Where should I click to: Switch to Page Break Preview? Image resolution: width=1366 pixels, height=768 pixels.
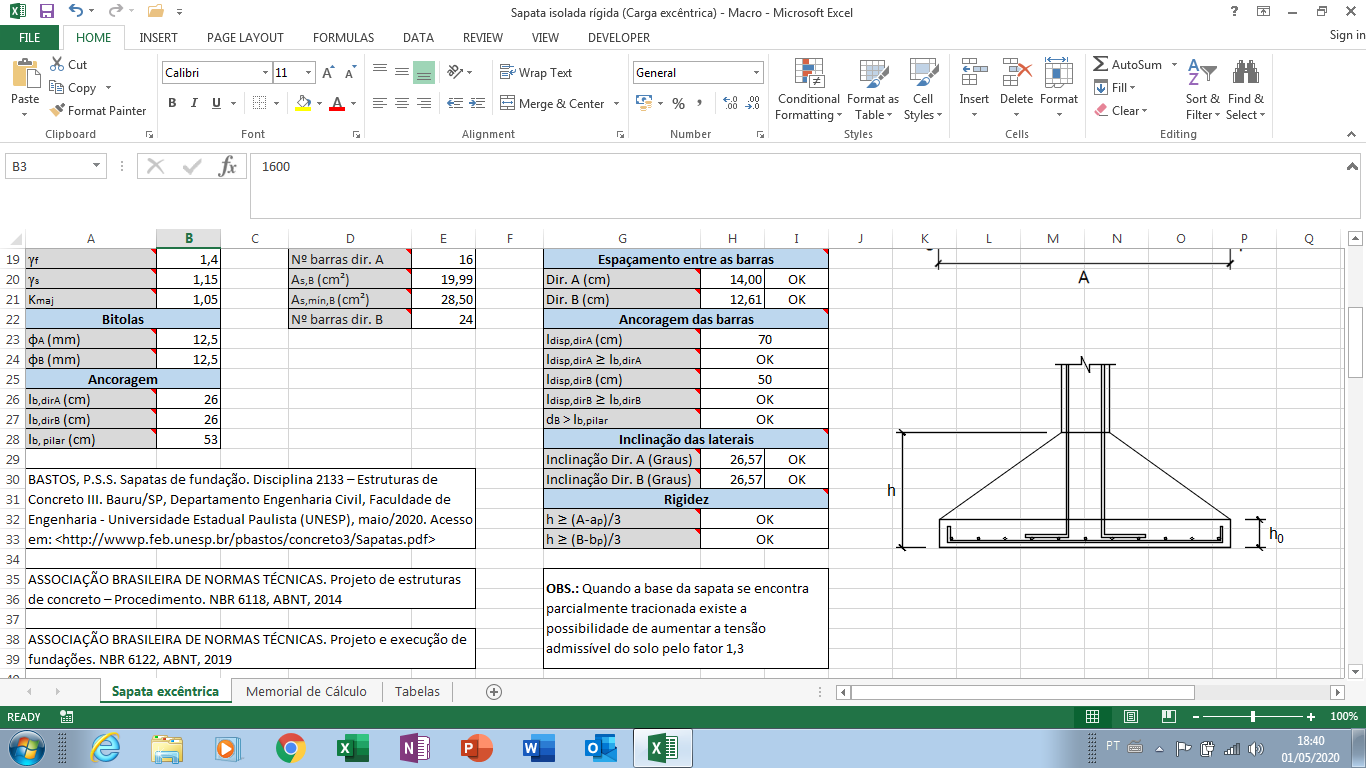tap(1169, 717)
